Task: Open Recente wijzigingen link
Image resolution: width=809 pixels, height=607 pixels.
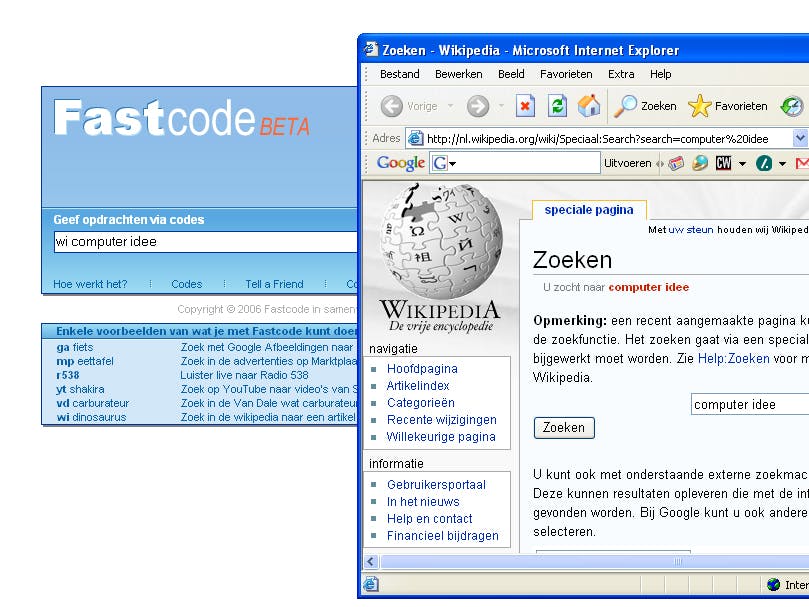Action: click(x=442, y=420)
